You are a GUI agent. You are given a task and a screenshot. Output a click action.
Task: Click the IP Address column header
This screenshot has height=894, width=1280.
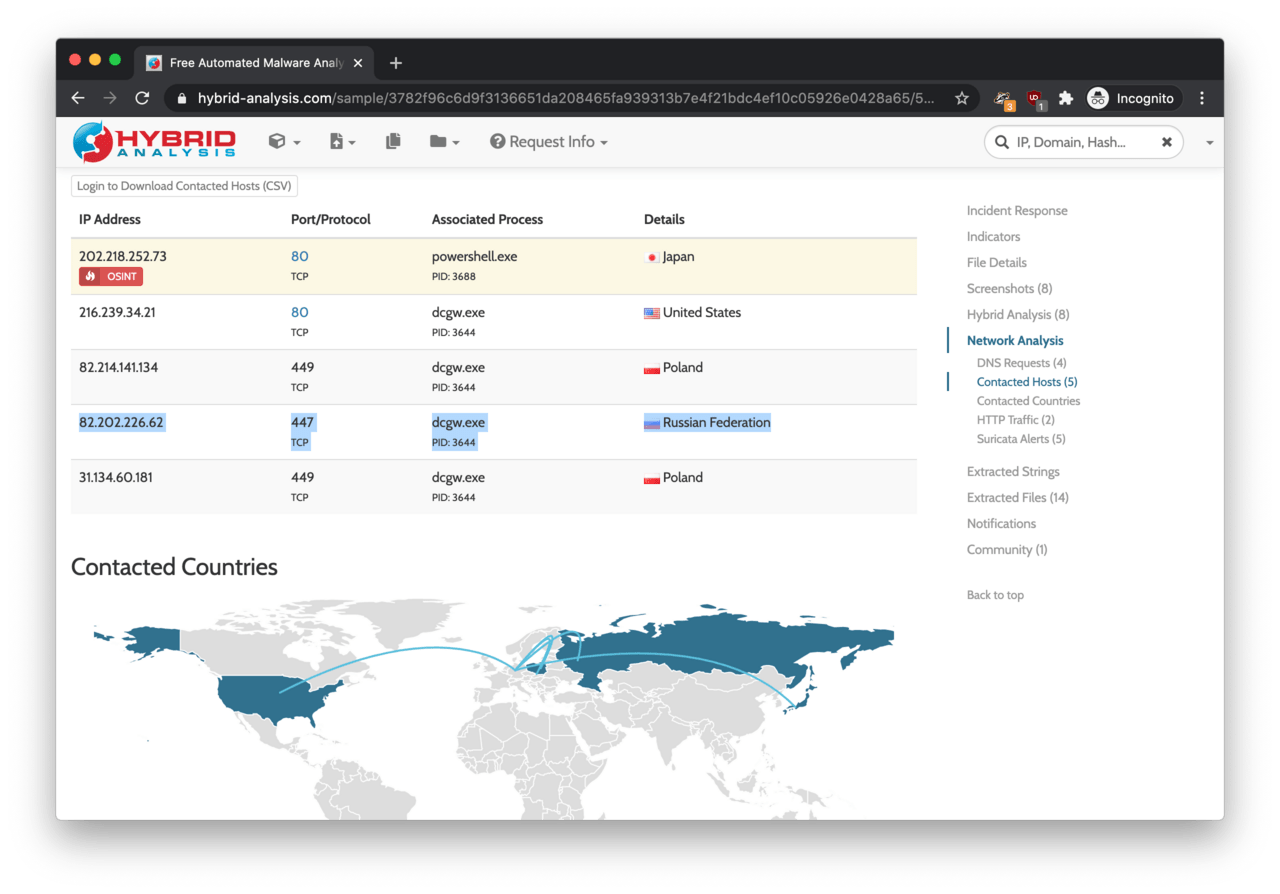click(x=110, y=220)
